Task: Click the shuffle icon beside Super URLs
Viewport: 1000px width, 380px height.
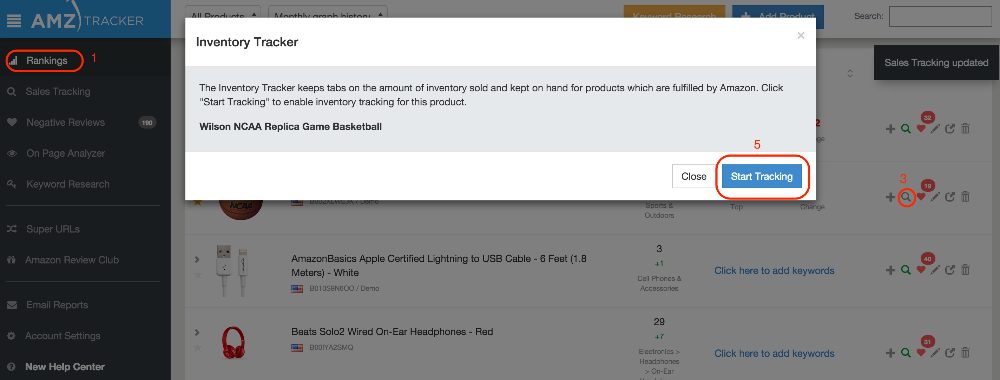Action: (x=11, y=229)
